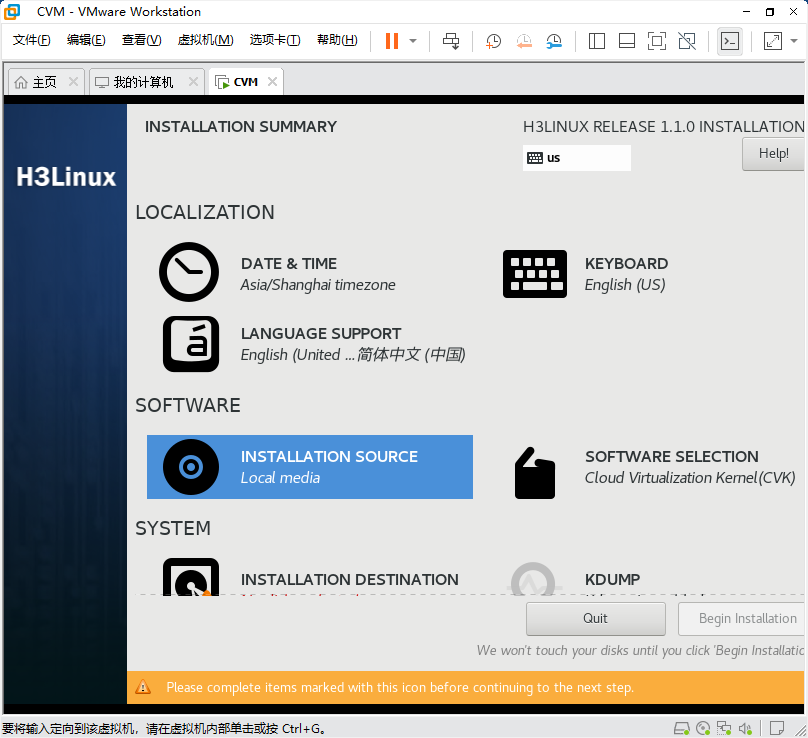Click the CD/DVD device status icon

[703, 728]
